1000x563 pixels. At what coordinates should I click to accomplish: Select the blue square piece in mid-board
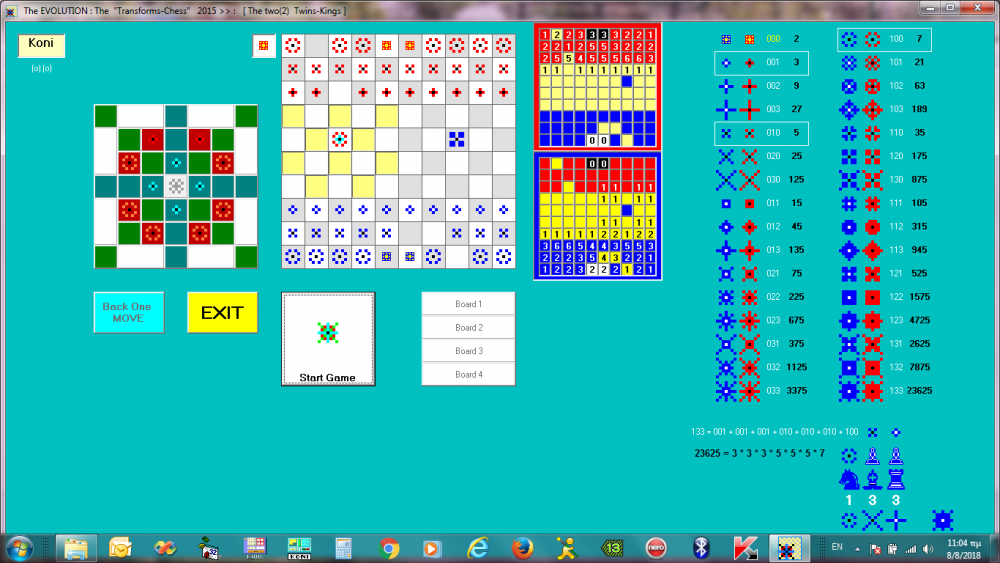click(457, 139)
